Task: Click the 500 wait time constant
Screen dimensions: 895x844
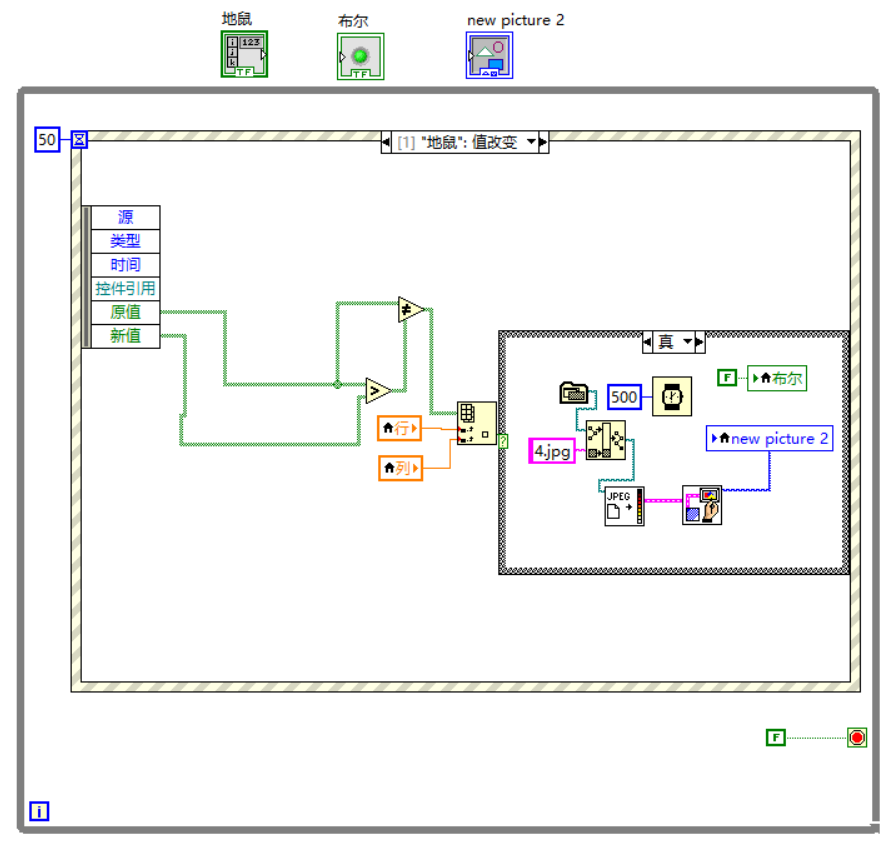Action: [624, 397]
